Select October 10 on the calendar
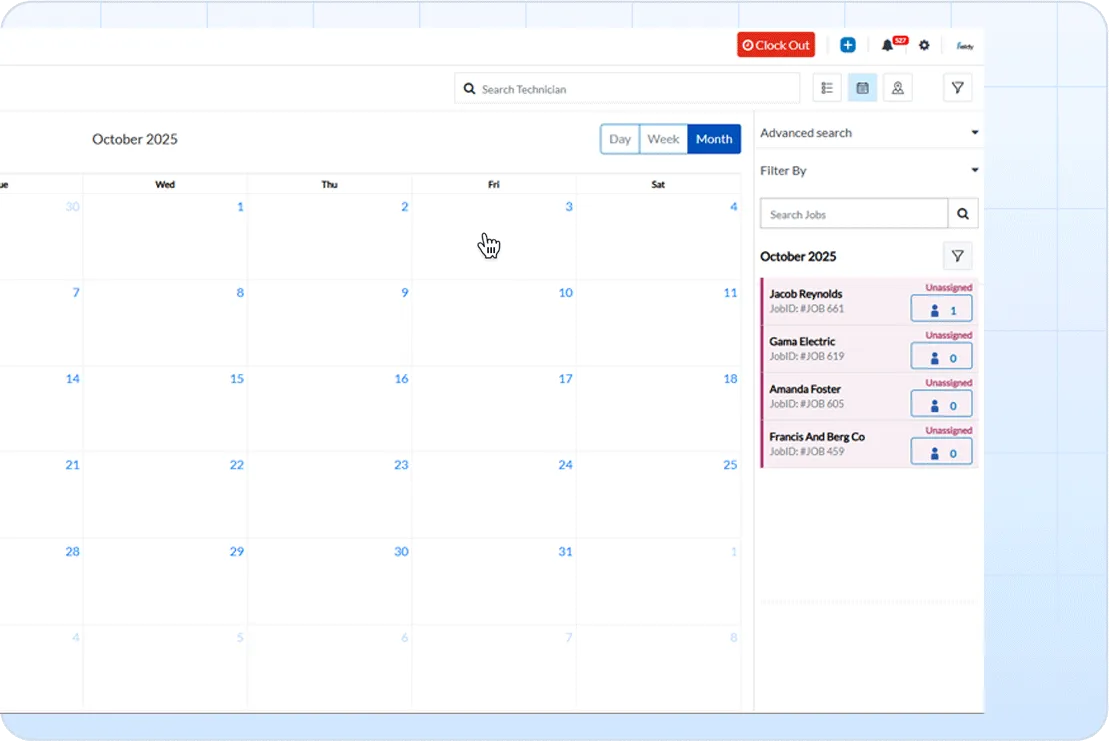The image size is (1109, 741). tap(566, 293)
